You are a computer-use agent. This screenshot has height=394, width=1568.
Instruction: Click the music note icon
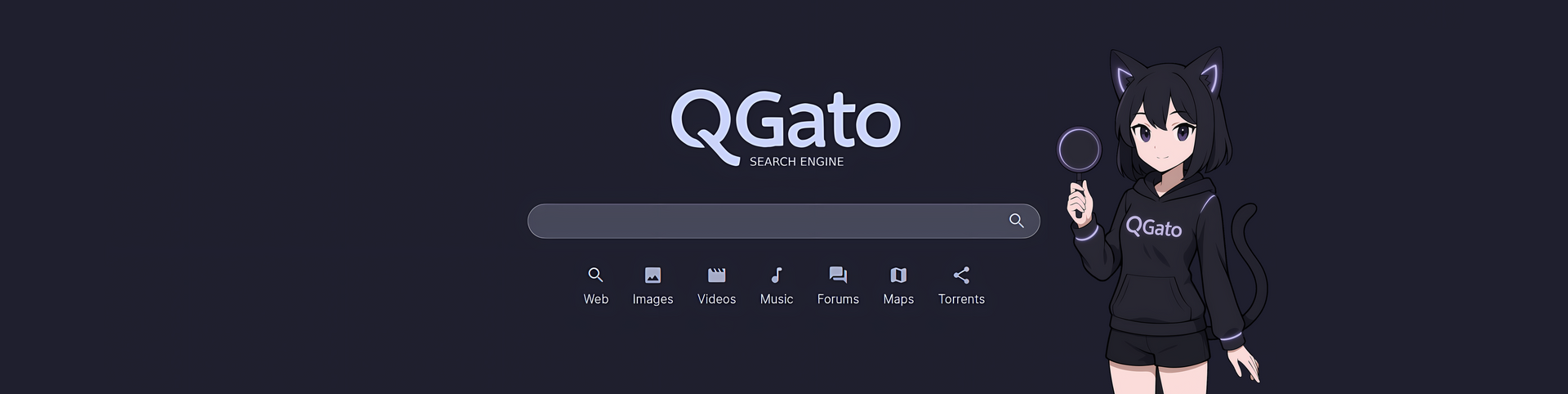[x=777, y=275]
